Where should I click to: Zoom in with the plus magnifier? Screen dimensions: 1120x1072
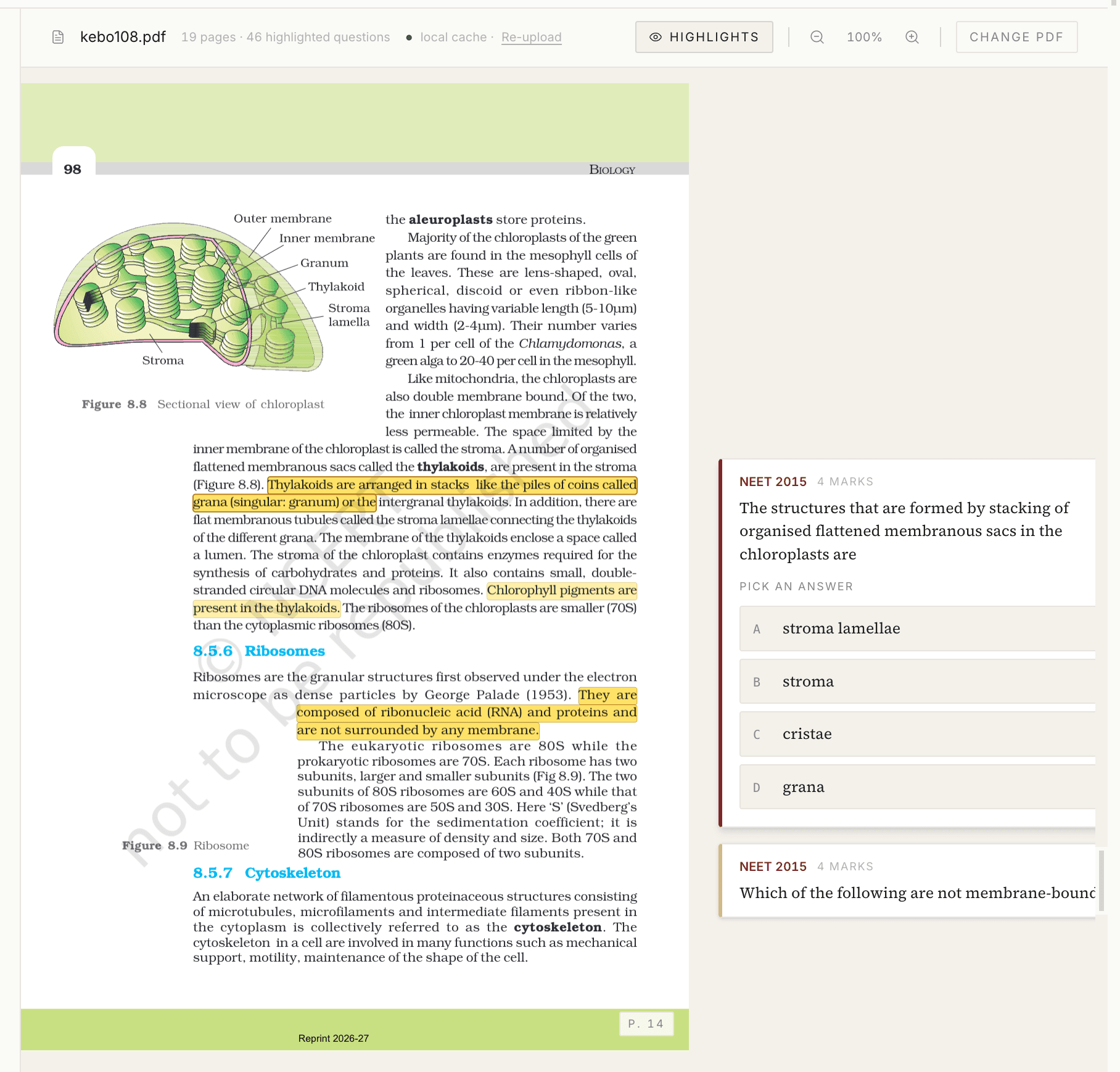coord(912,37)
